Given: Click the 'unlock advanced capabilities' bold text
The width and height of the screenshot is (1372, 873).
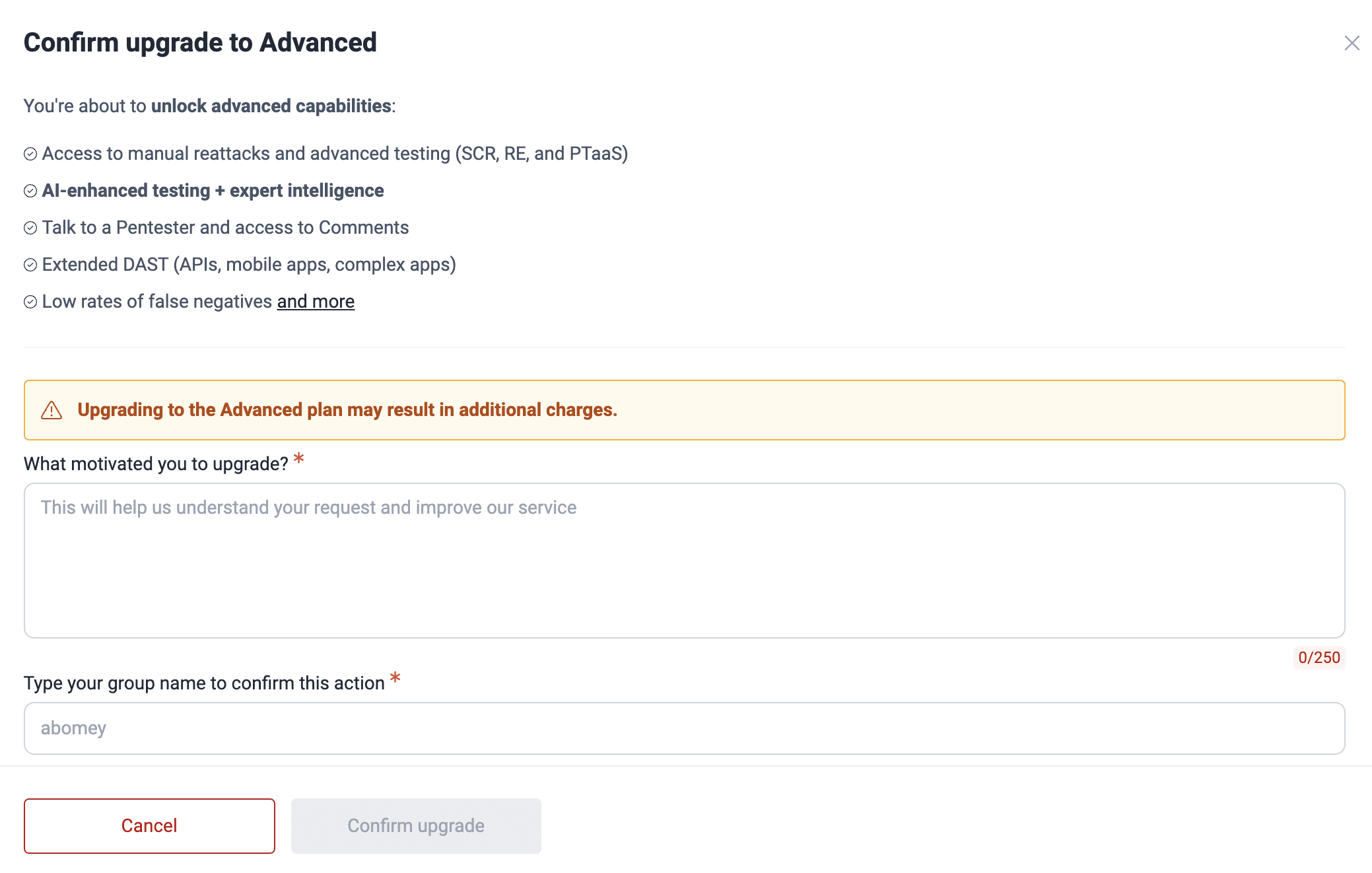Looking at the screenshot, I should point(270,106).
